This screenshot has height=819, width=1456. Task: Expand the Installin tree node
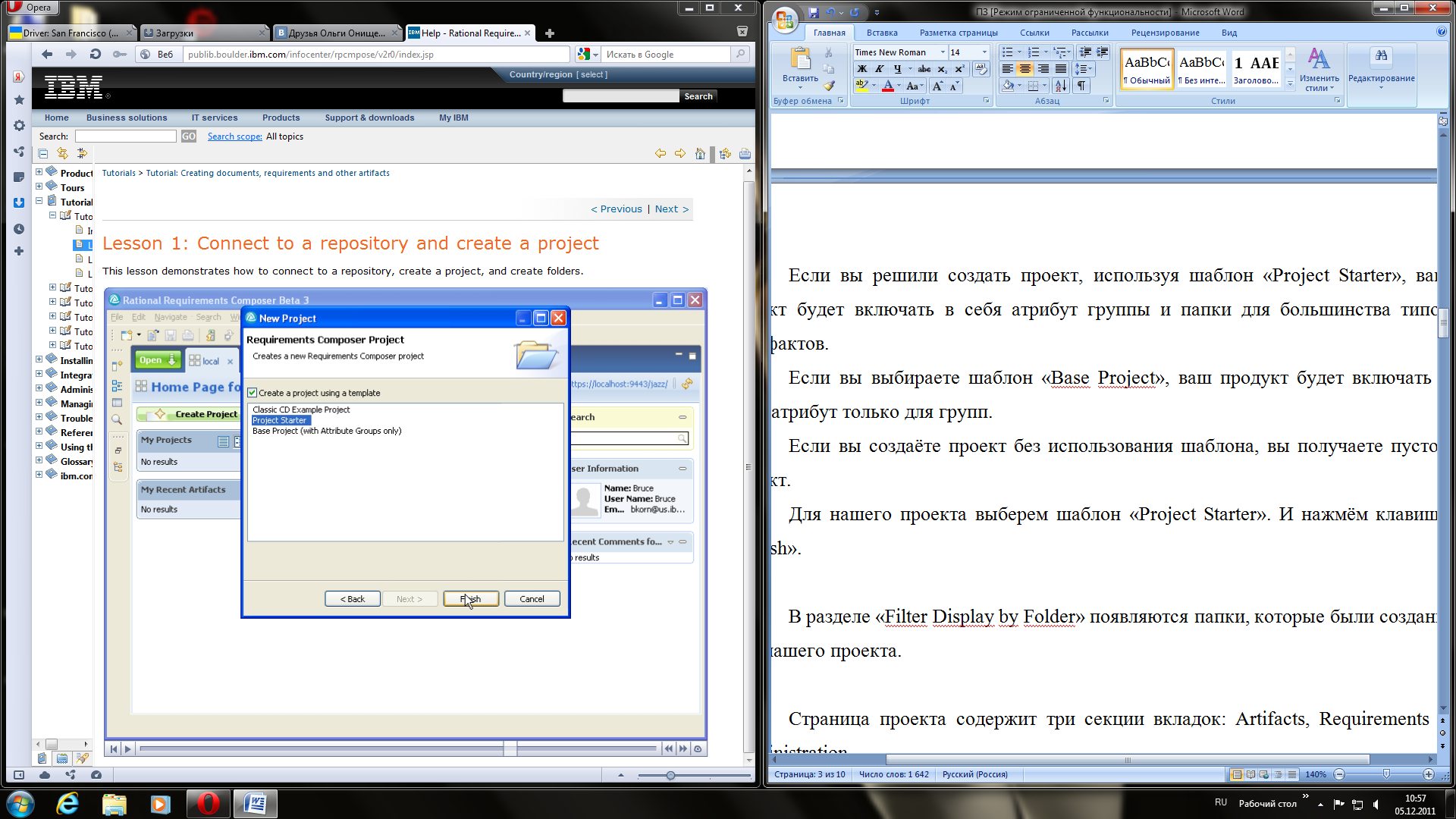(39, 359)
